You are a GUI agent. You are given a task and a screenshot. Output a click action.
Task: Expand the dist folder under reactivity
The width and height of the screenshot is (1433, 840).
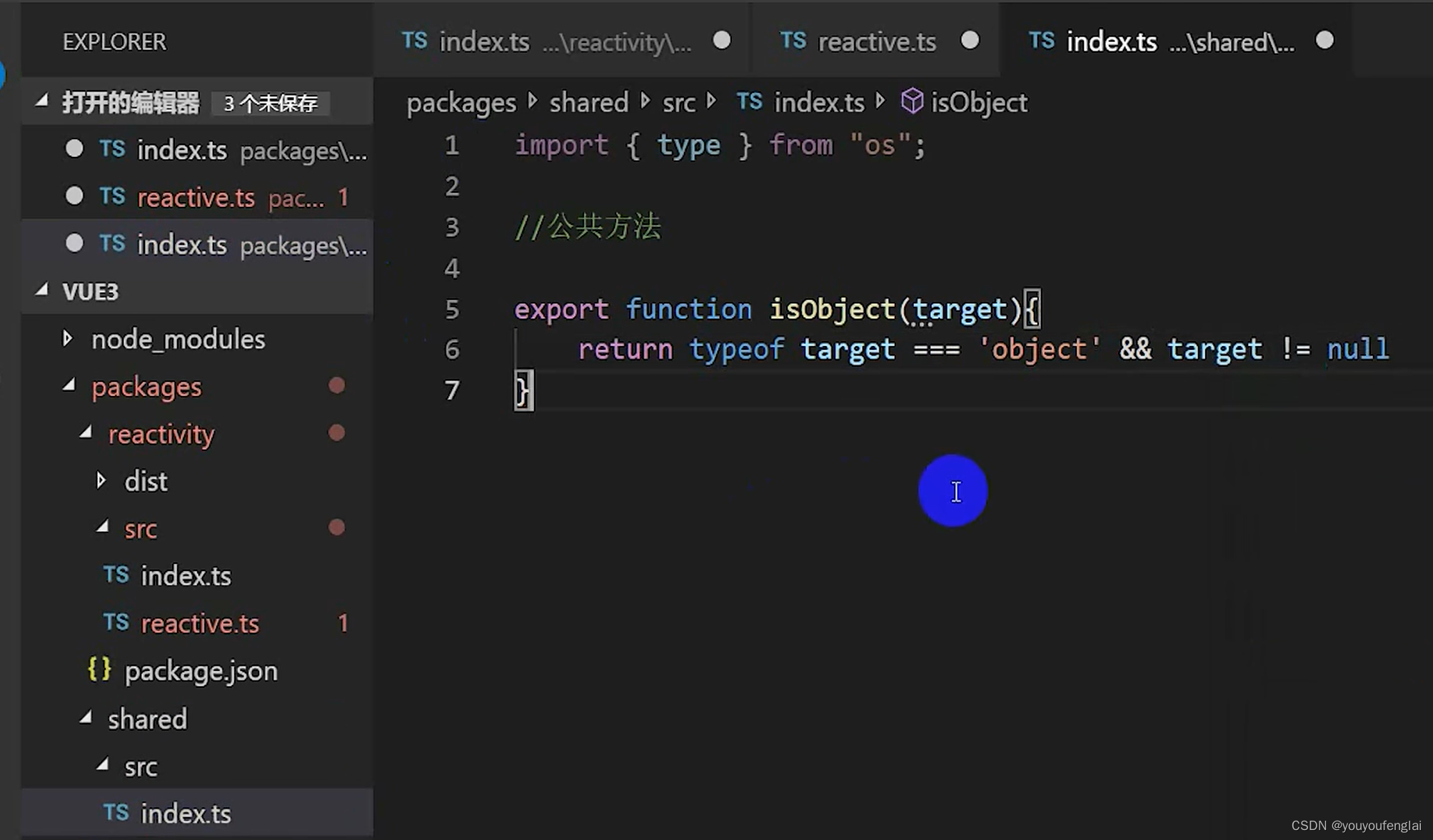[101, 481]
